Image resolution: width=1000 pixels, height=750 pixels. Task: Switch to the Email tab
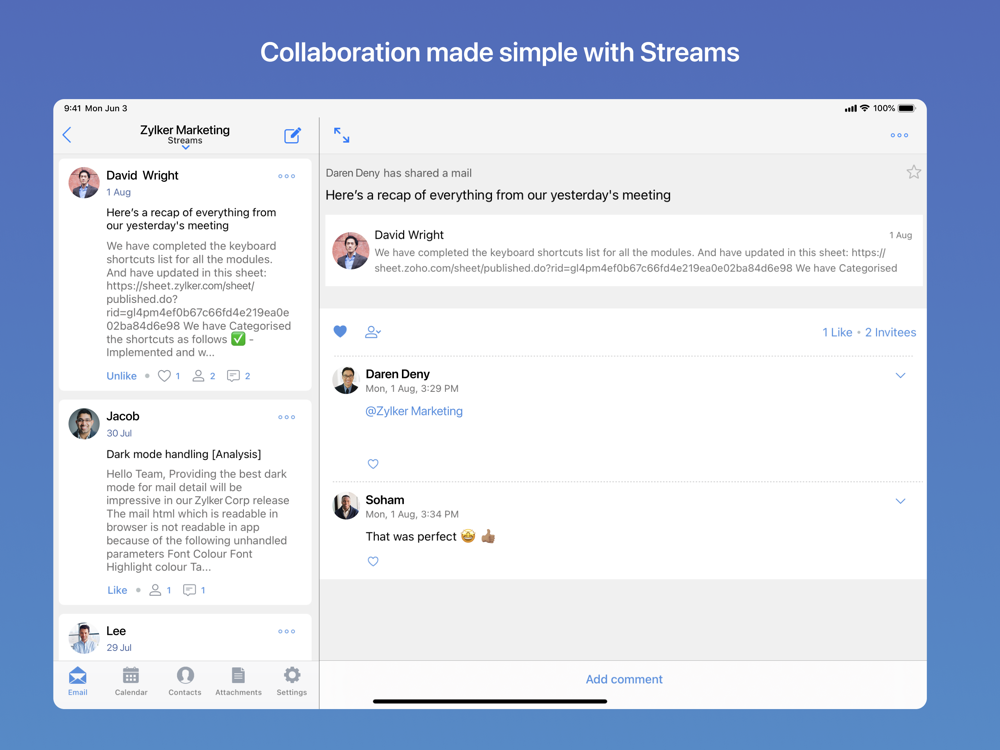[x=78, y=681]
